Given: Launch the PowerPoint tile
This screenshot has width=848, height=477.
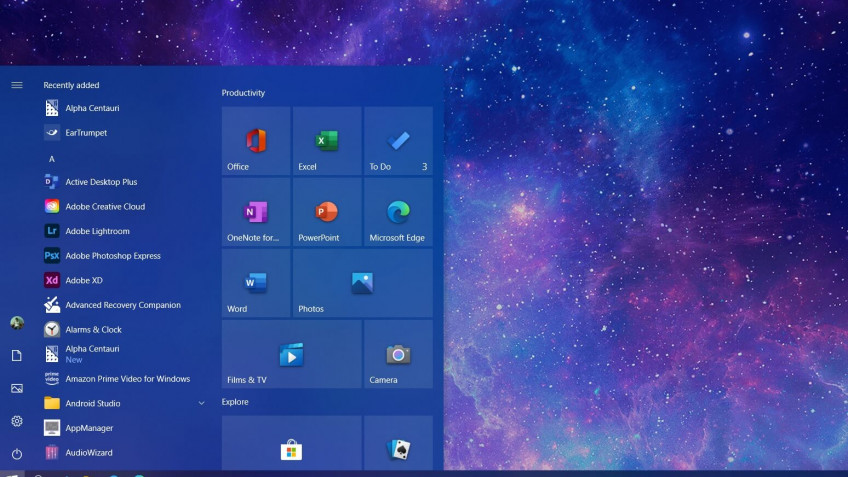Looking at the screenshot, I should [x=327, y=212].
